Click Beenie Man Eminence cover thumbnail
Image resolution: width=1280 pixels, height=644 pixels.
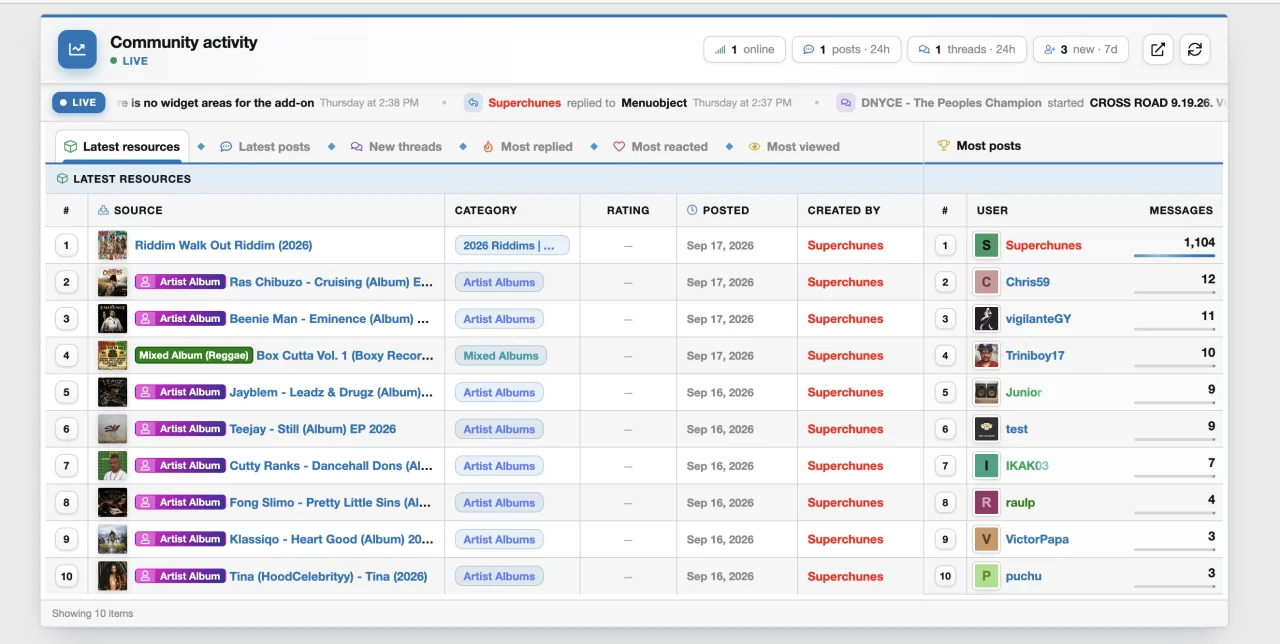pyautogui.click(x=112, y=319)
